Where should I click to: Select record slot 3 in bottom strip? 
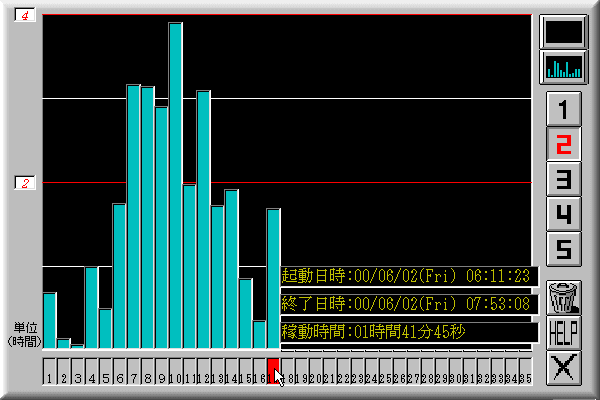78,371
